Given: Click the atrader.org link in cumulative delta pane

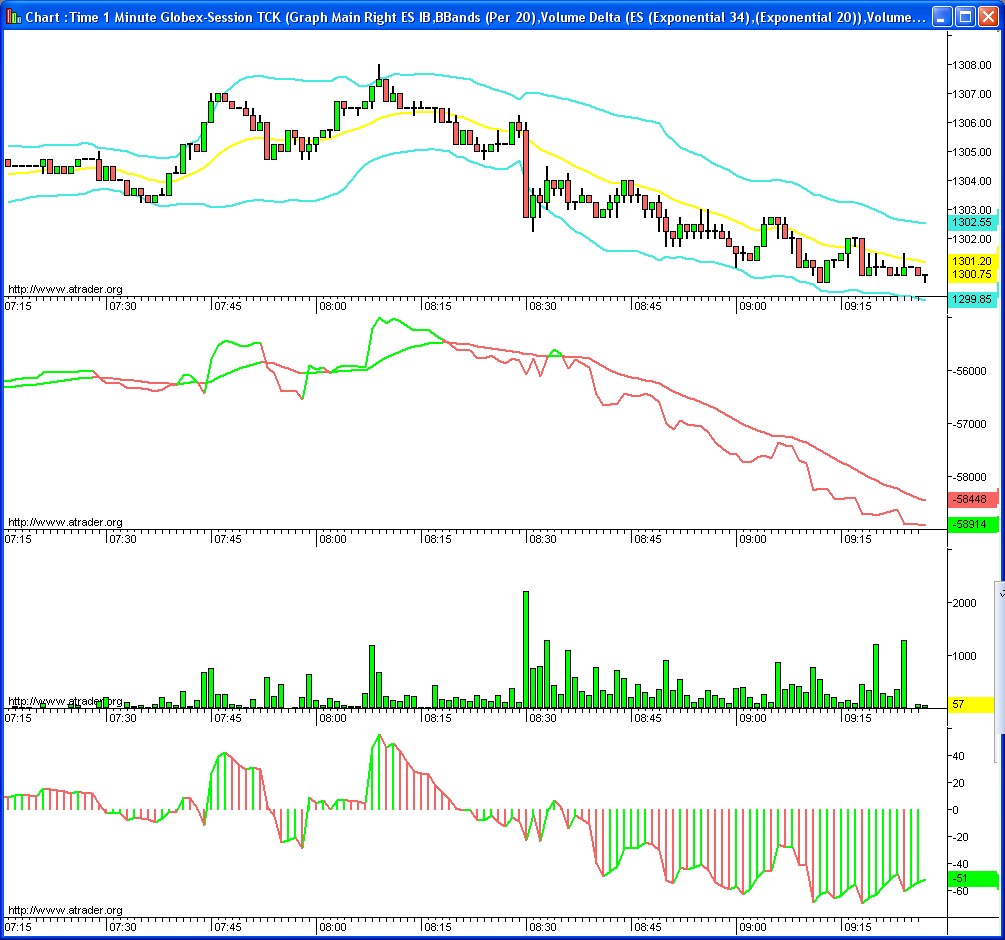Looking at the screenshot, I should tap(65, 522).
